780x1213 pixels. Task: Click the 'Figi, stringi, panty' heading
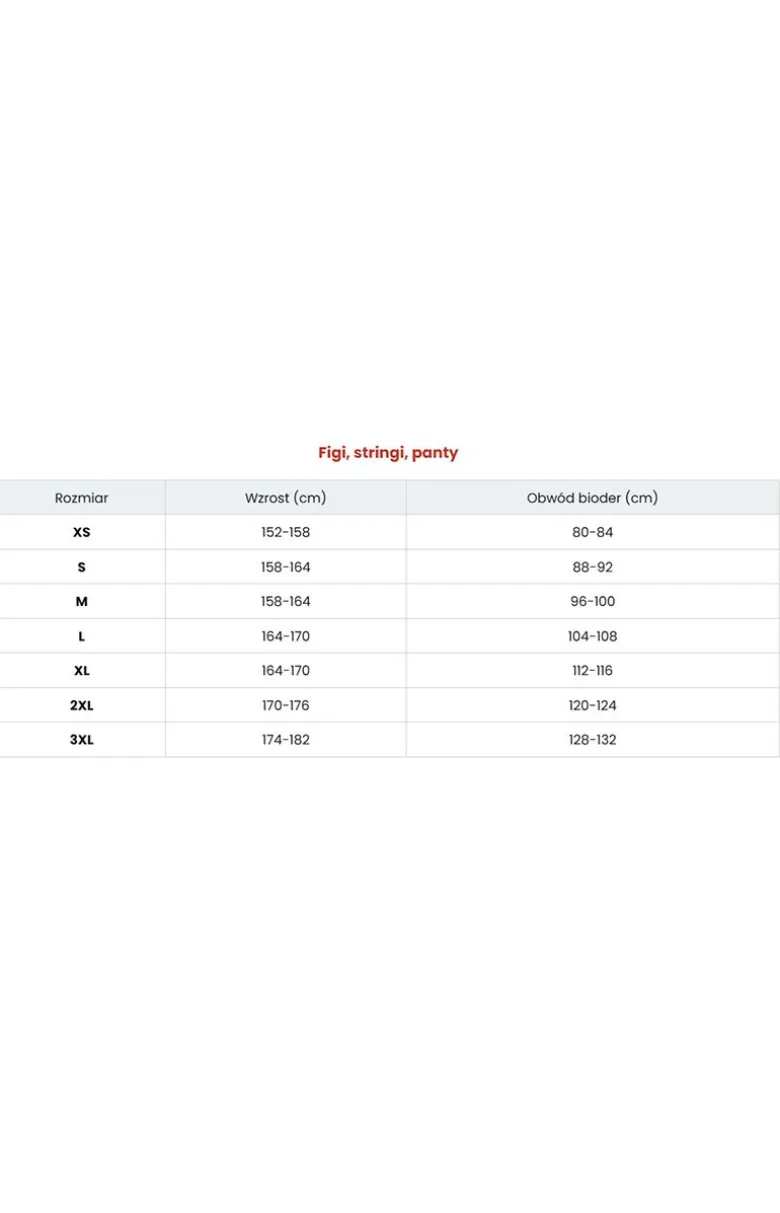pyautogui.click(x=388, y=453)
